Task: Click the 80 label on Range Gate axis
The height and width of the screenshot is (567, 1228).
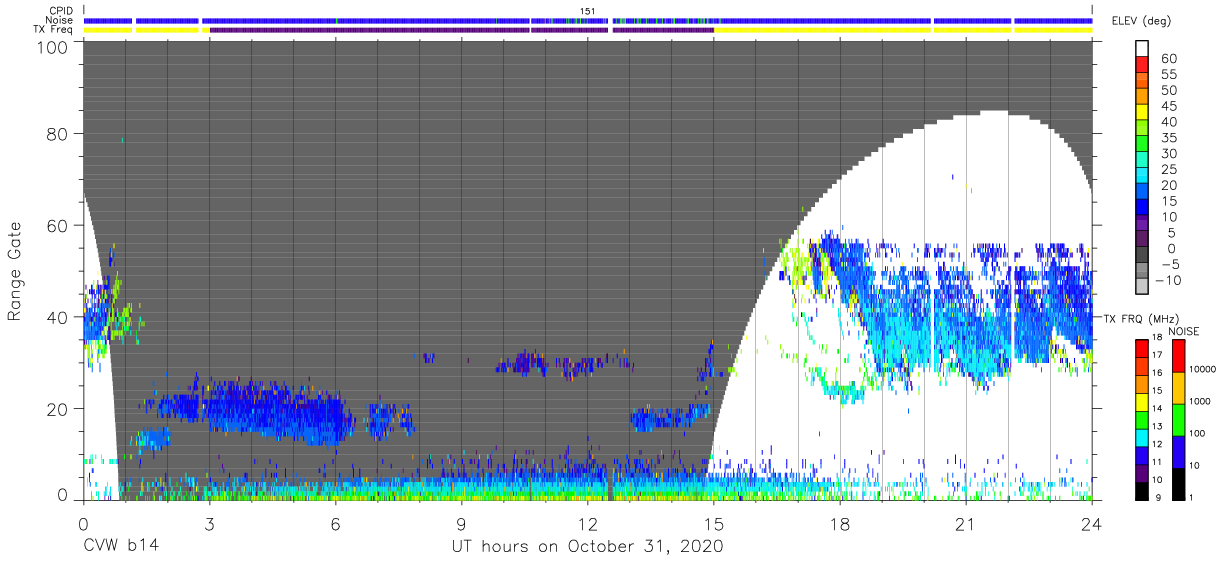Action: [x=58, y=135]
